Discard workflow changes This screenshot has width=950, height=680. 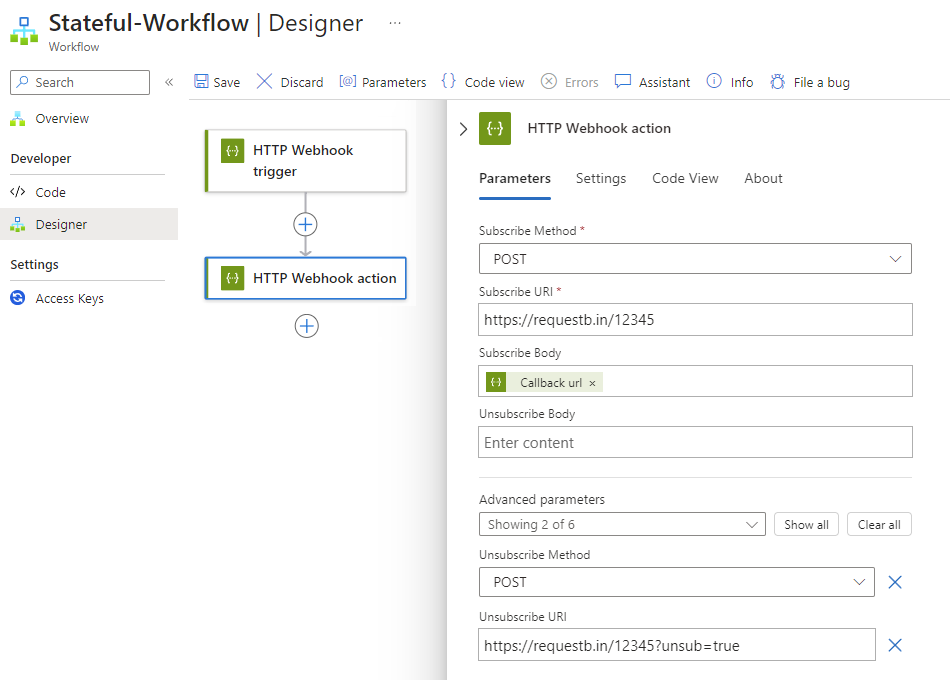290,82
